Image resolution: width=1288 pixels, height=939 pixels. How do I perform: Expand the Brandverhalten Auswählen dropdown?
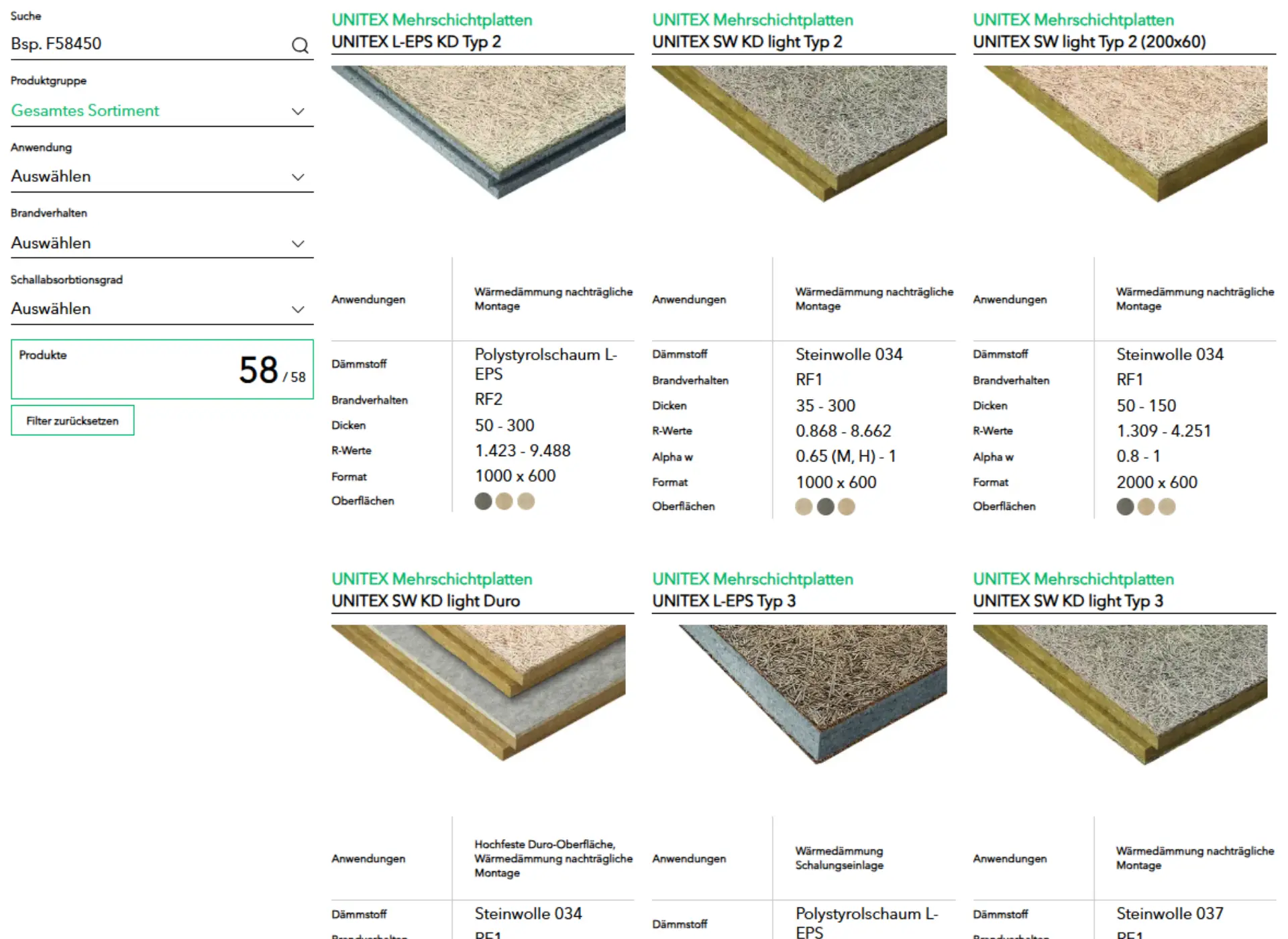coord(162,243)
